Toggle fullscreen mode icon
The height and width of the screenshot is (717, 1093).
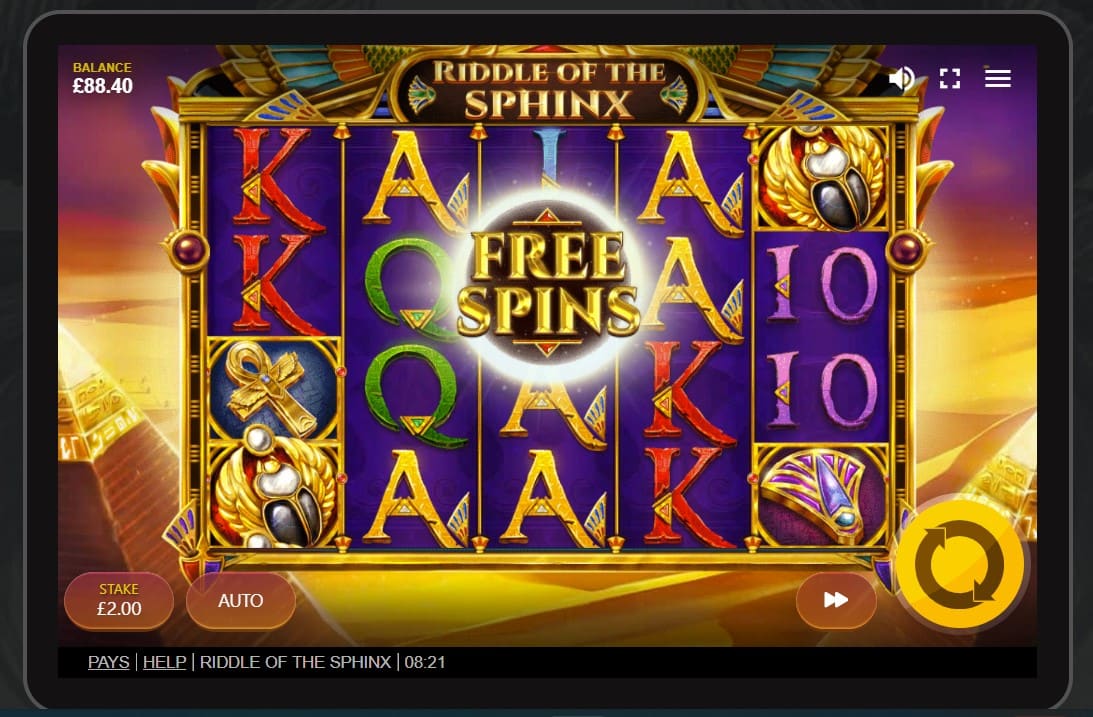tap(949, 79)
